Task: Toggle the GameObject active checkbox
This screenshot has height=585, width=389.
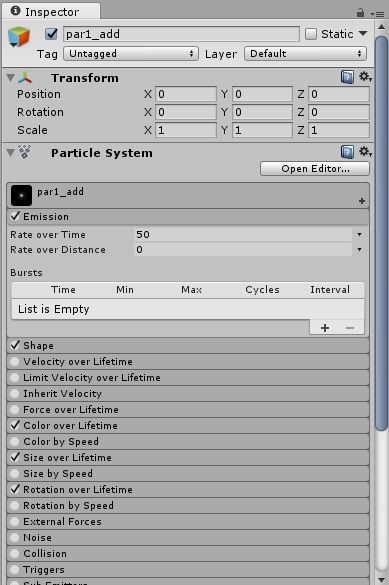Action: [x=51, y=34]
